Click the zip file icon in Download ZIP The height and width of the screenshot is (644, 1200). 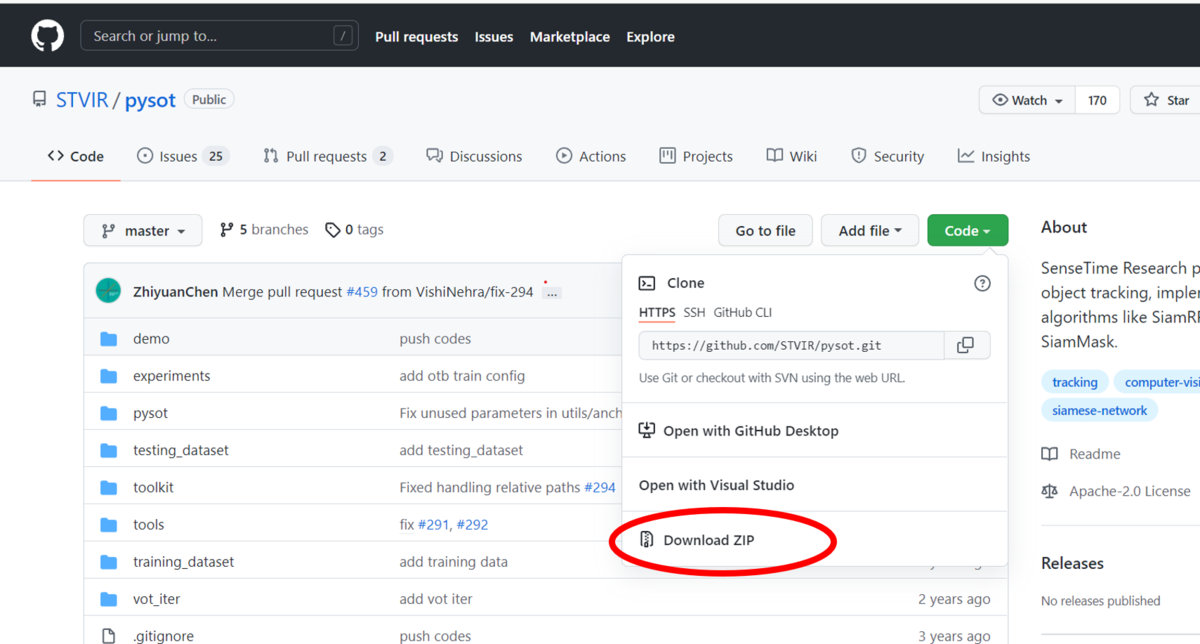click(x=646, y=540)
